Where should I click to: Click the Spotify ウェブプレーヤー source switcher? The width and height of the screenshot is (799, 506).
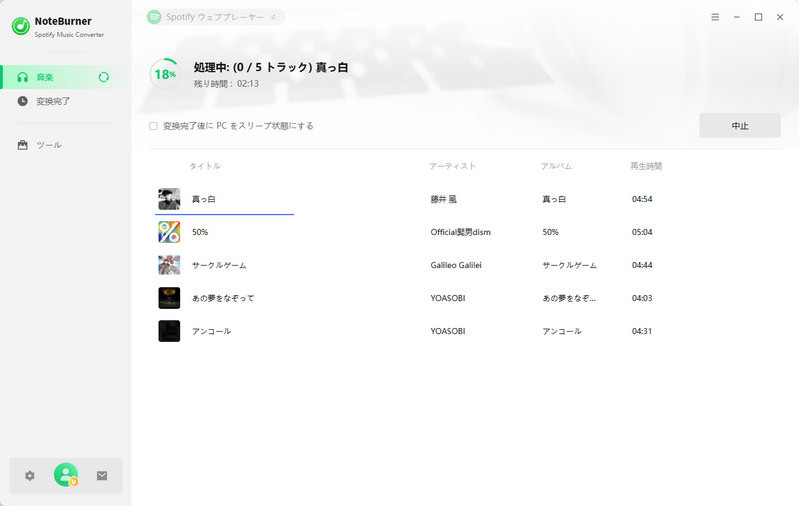click(215, 17)
